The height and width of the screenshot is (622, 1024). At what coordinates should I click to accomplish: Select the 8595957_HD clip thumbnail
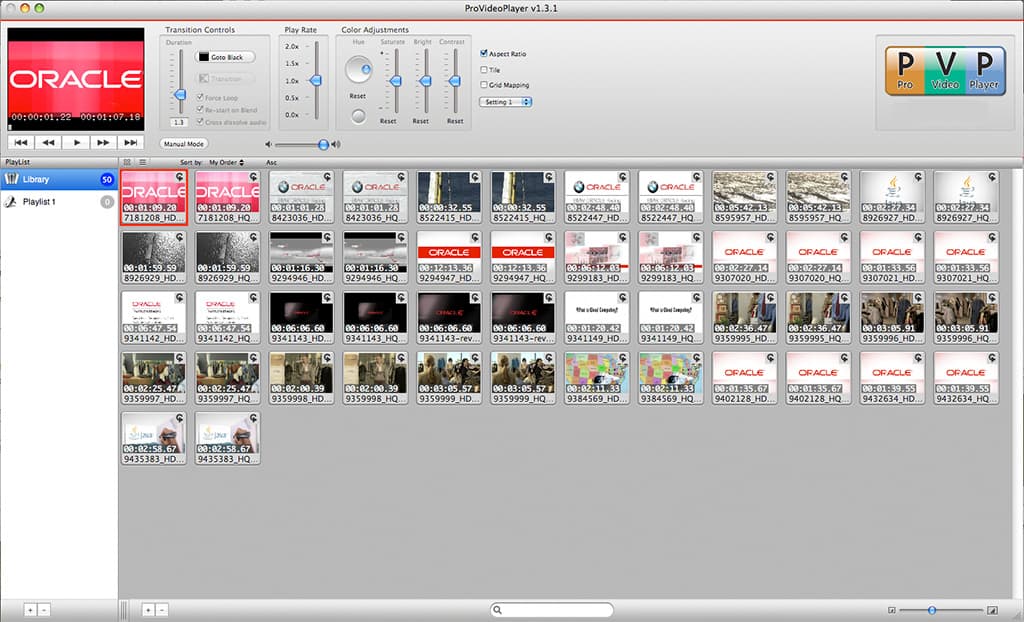(744, 197)
